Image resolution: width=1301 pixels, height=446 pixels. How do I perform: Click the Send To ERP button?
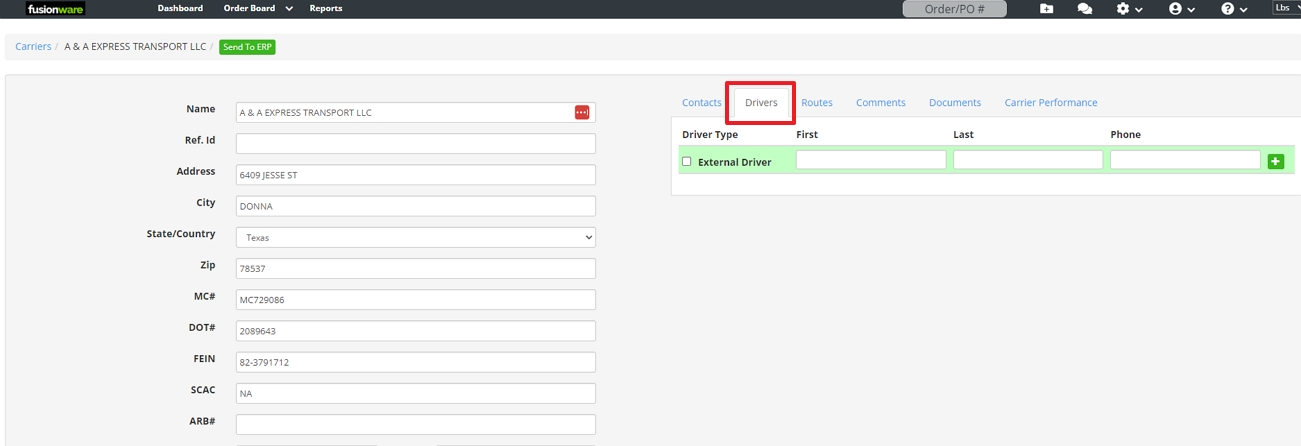[247, 47]
